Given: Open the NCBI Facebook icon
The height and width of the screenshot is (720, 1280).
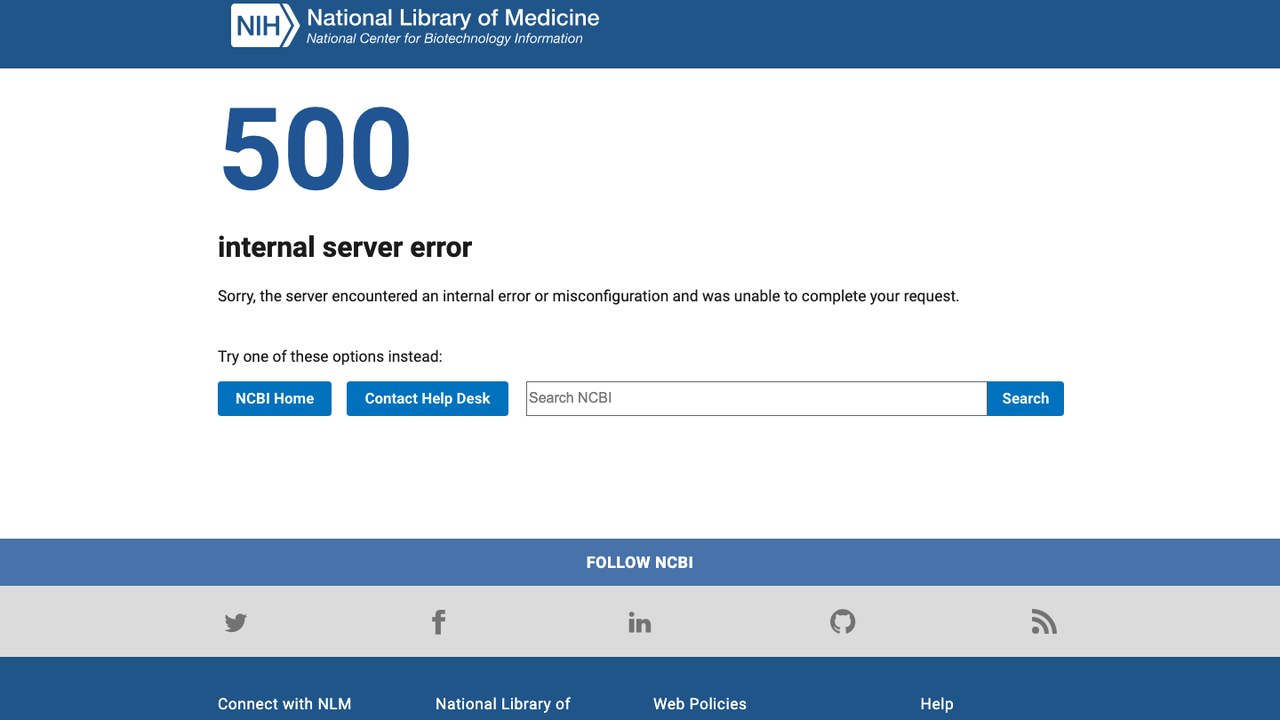Looking at the screenshot, I should (x=438, y=622).
